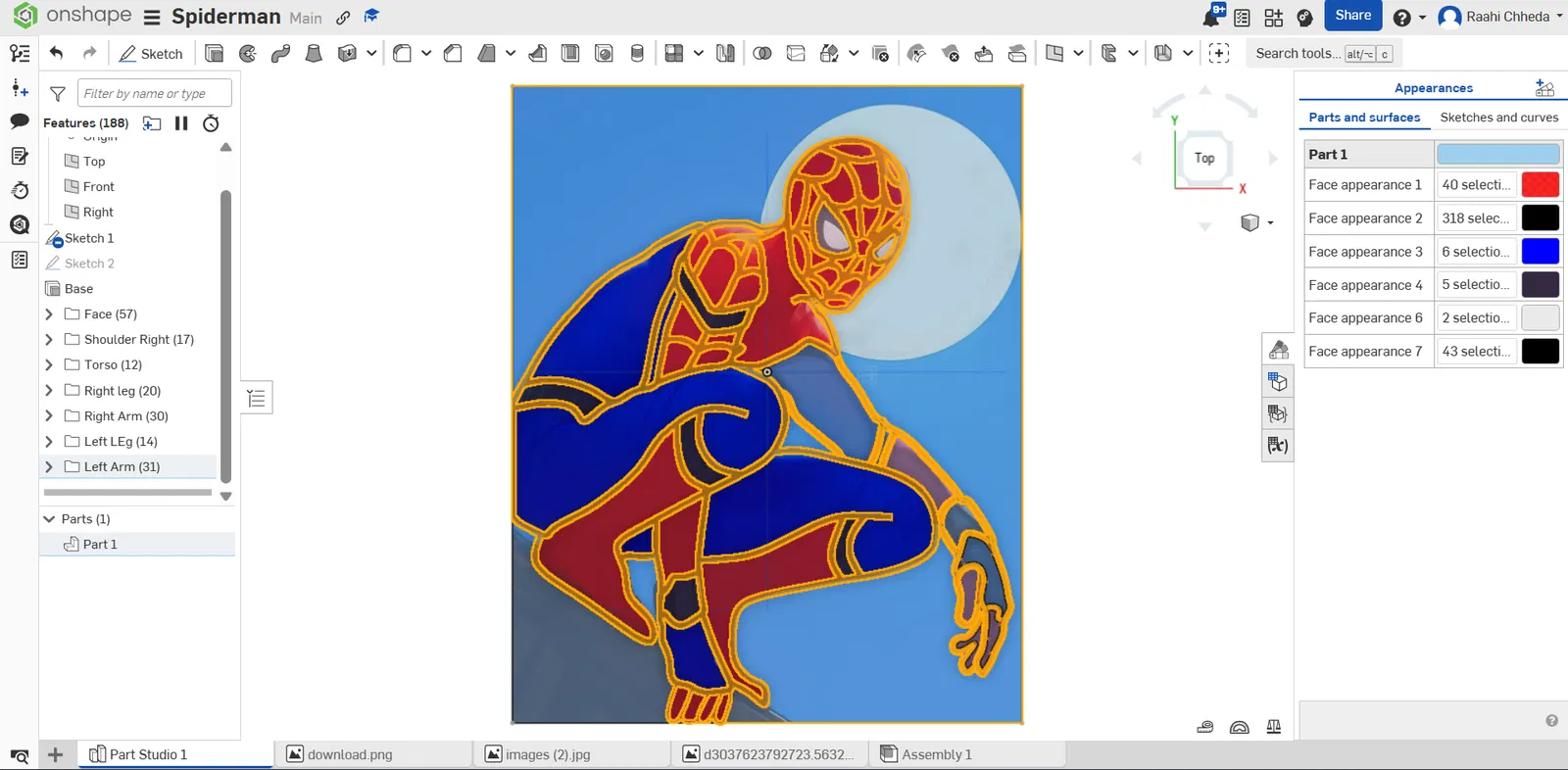Image resolution: width=1568 pixels, height=770 pixels.
Task: Expand the Left Arm (31) folder
Action: pyautogui.click(x=49, y=467)
